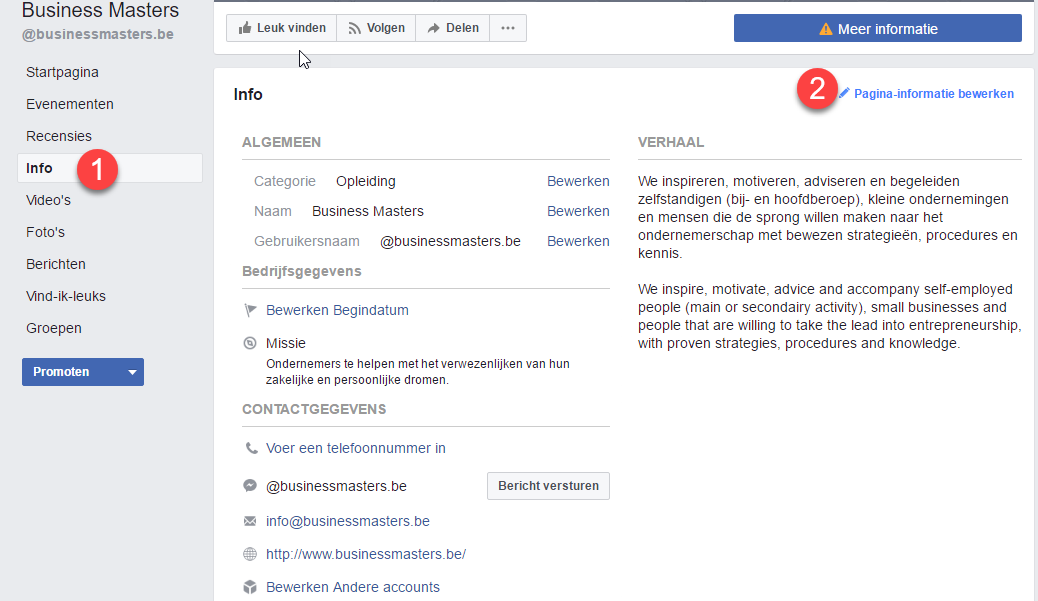This screenshot has width=1038, height=601.
Task: Click Bewerken next to Categorie
Action: click(x=578, y=181)
